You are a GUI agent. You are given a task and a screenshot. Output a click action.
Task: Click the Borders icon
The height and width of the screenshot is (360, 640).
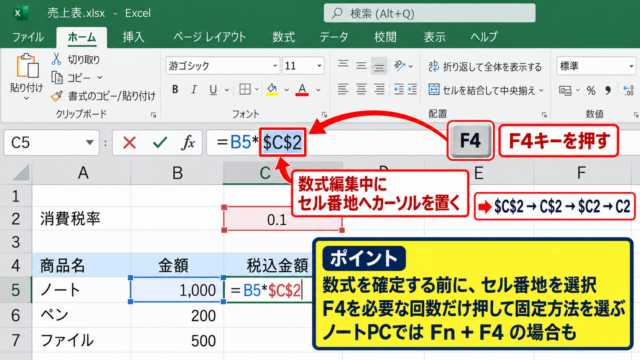245,89
